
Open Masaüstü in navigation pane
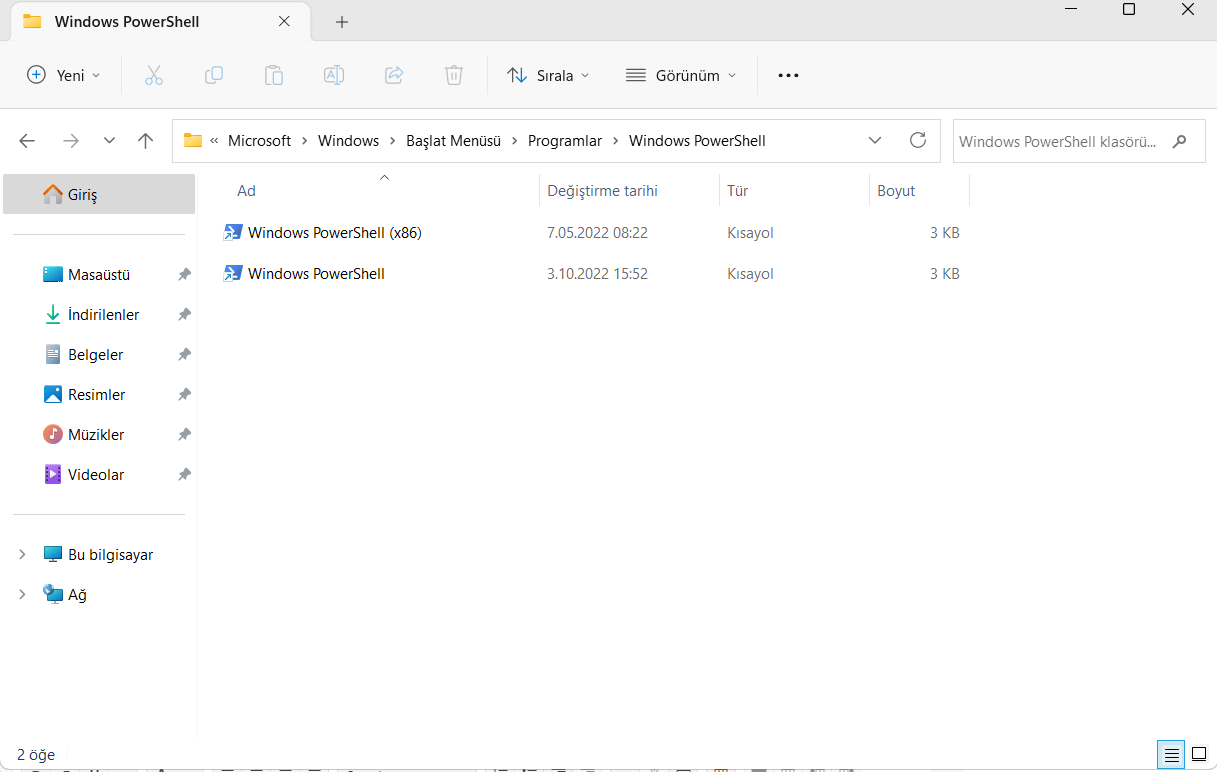(x=99, y=274)
